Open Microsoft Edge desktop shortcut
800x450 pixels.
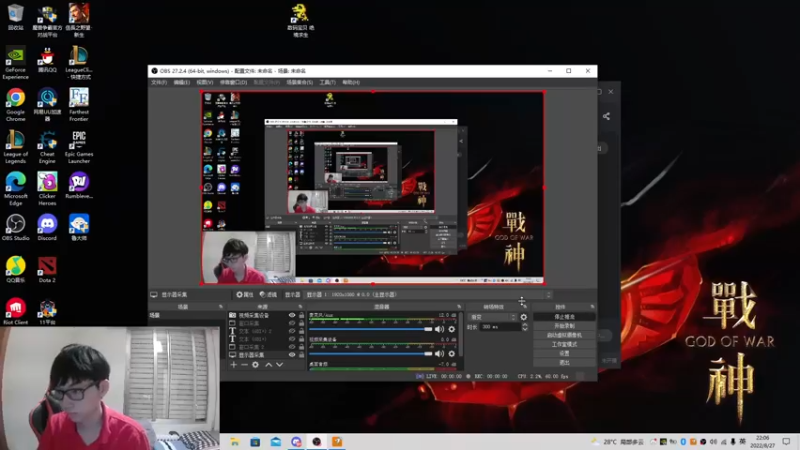15,189
